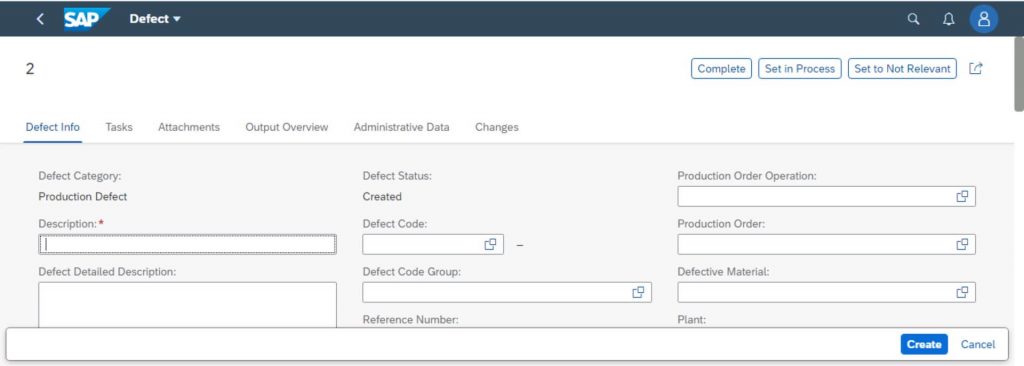Screen dimensions: 1024x366
Task: Open value help for Defect Code
Action: tap(490, 244)
